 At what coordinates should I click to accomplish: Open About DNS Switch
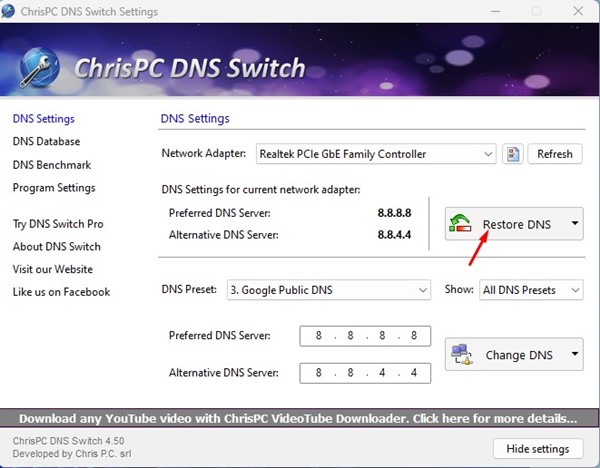56,247
